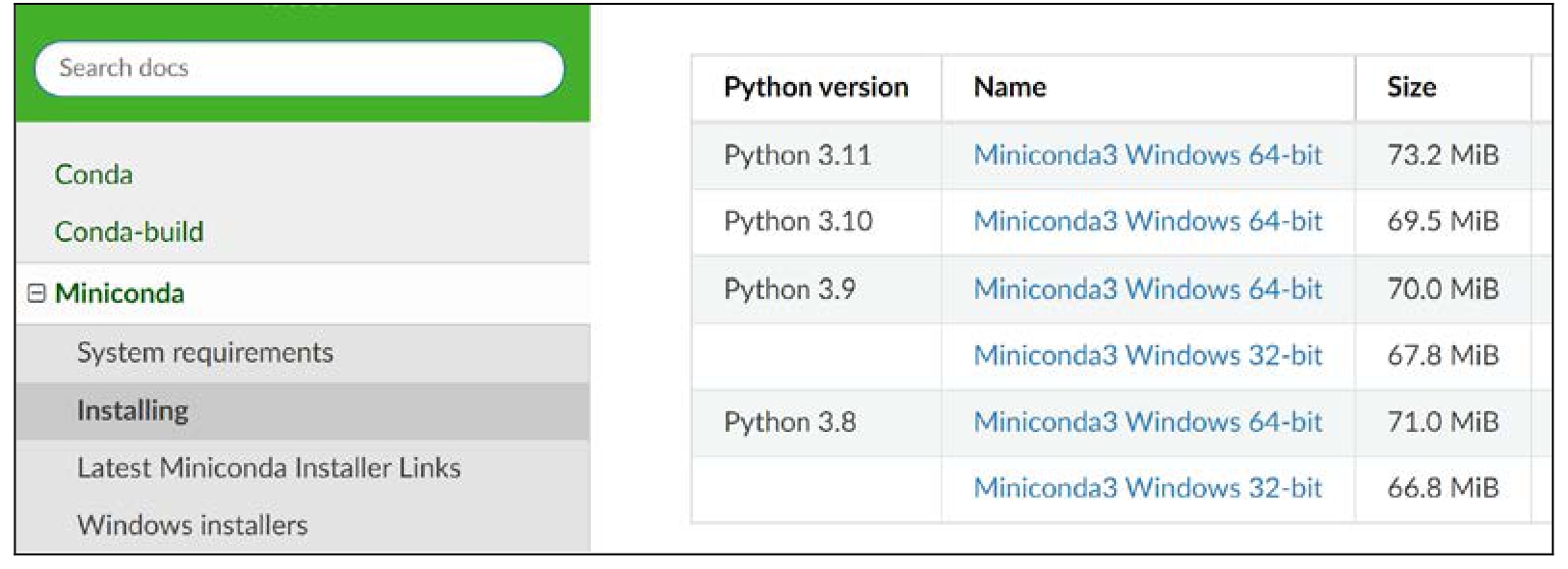
Task: Click the 66.8 MiB size value
Action: [x=1443, y=488]
